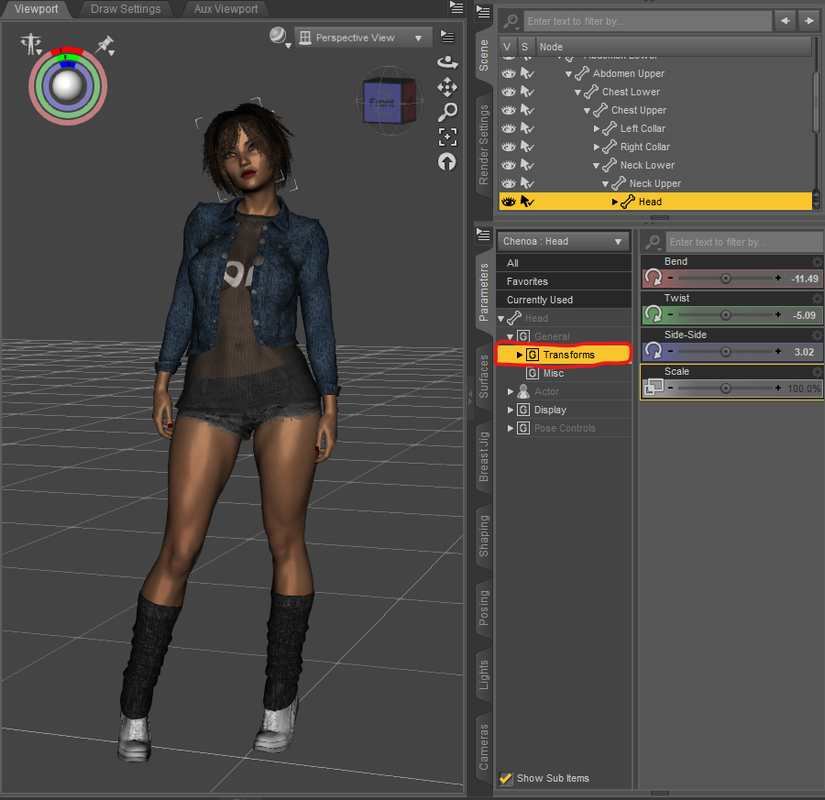Toggle visibility eye for Chest Lower
Image resolution: width=825 pixels, height=800 pixels.
coord(508,92)
